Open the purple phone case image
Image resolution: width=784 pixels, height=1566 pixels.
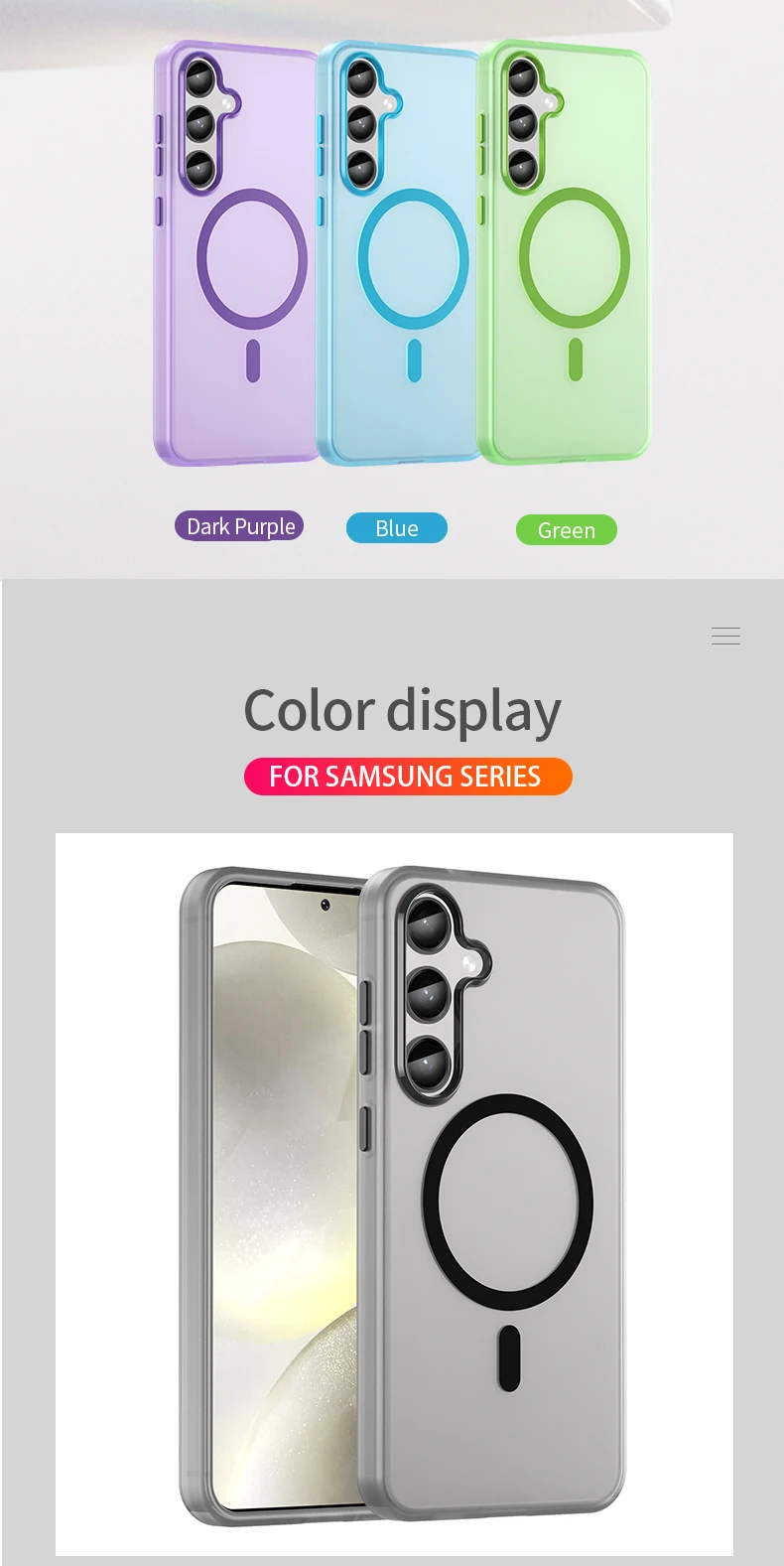coord(236,253)
